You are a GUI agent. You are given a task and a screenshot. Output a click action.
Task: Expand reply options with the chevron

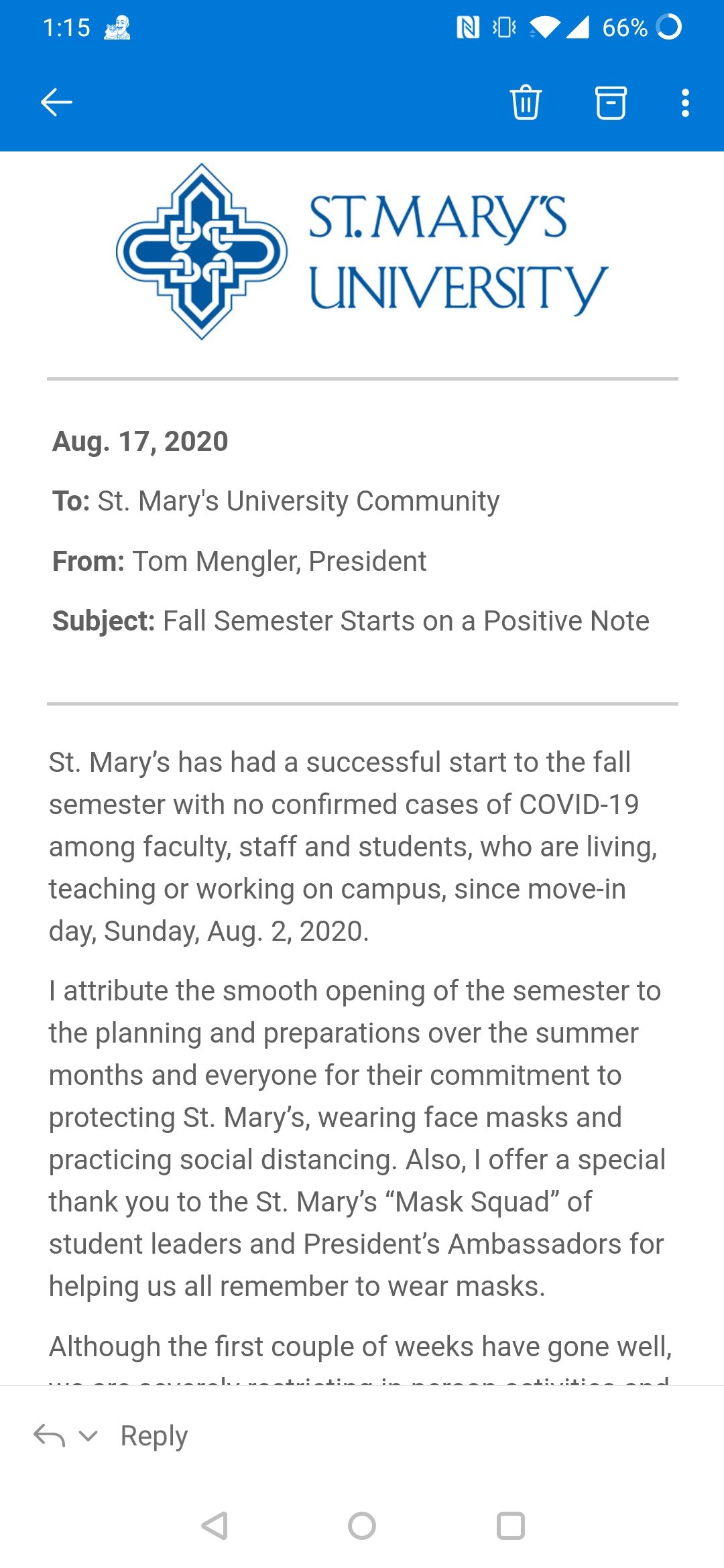point(88,1435)
